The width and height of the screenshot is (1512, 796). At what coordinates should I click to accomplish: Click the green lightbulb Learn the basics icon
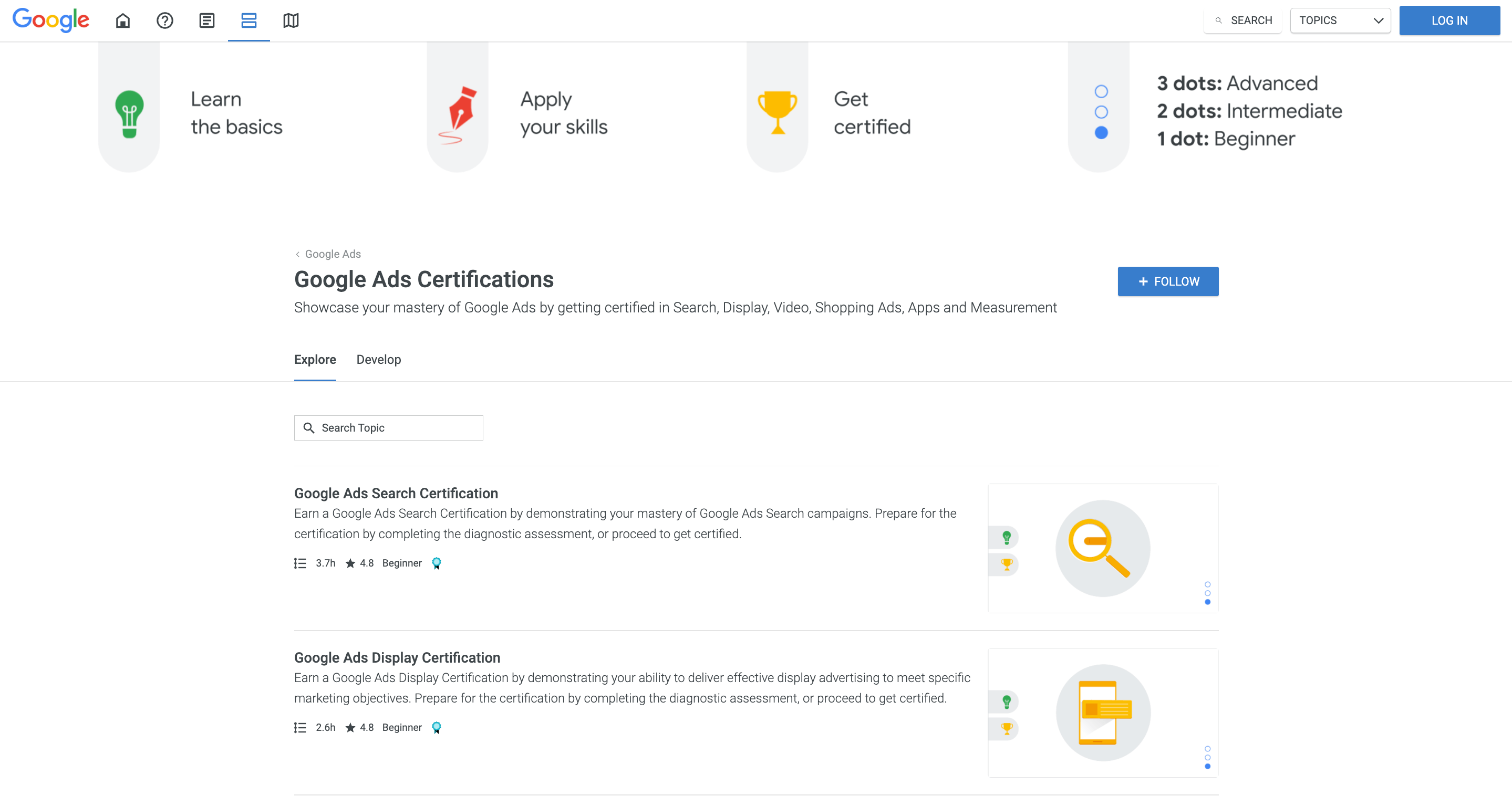pyautogui.click(x=129, y=114)
